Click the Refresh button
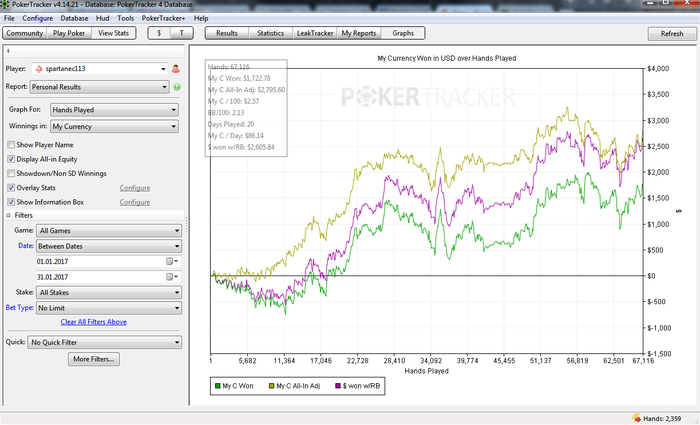 (x=672, y=33)
